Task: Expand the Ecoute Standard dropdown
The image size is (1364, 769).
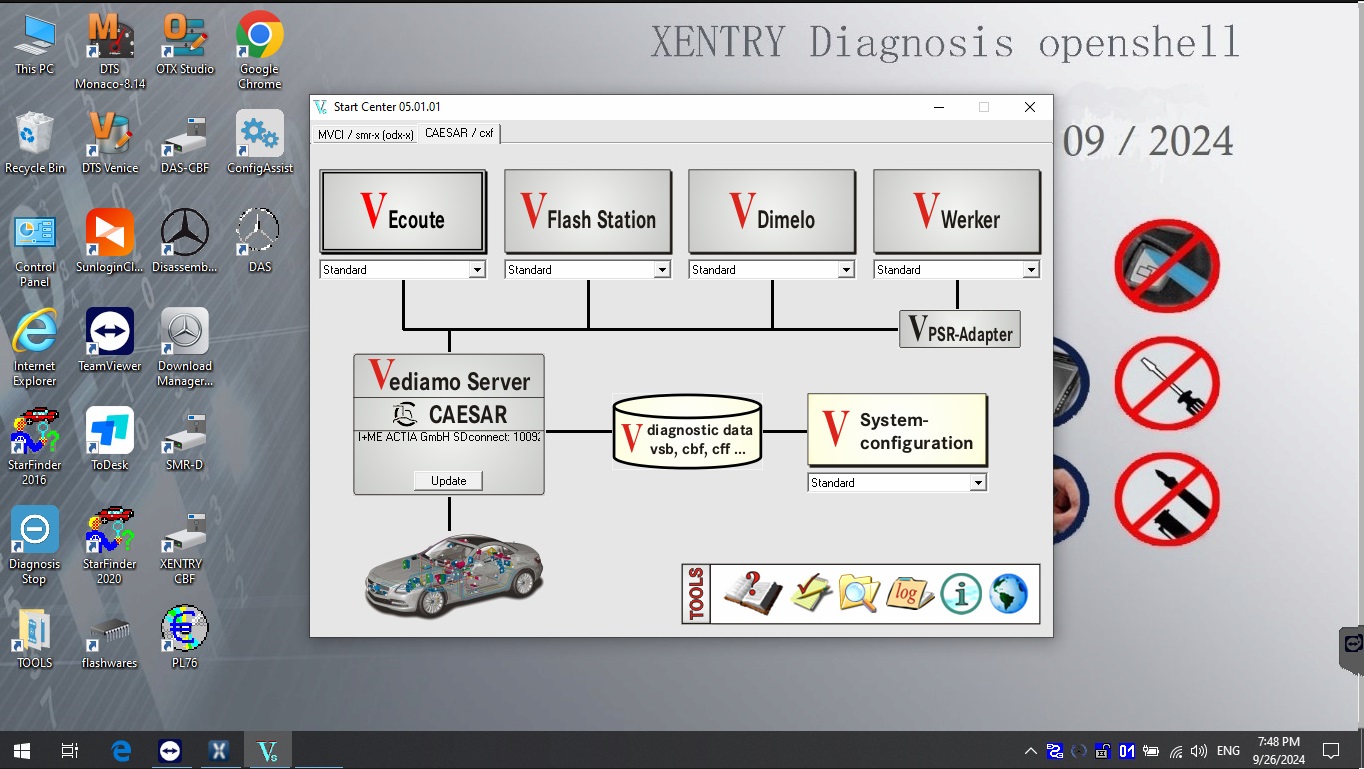Action: (x=477, y=270)
